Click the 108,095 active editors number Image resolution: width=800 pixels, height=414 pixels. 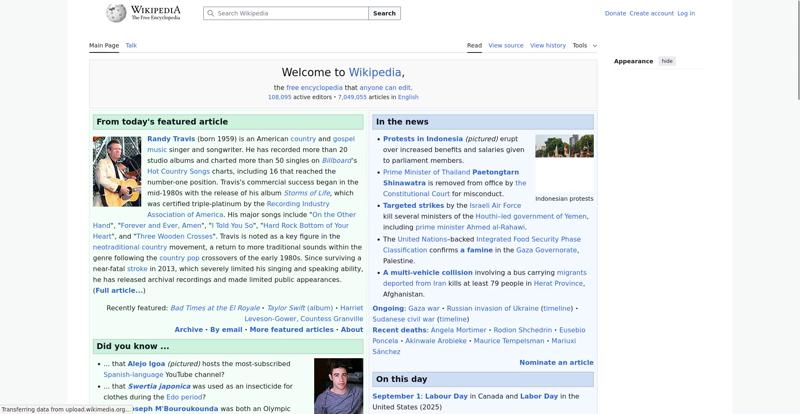tap(280, 97)
